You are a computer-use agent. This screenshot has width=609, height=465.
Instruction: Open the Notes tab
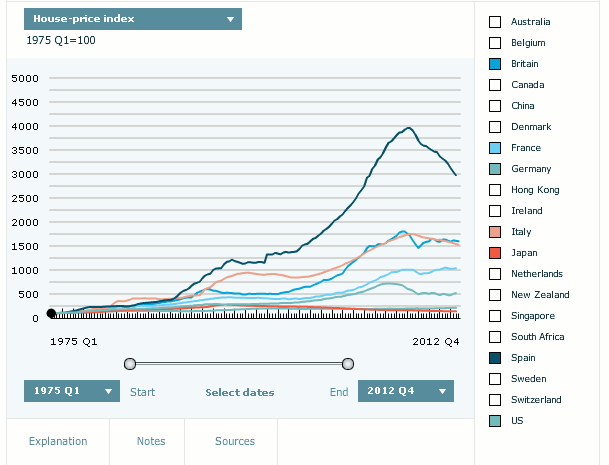(x=151, y=441)
